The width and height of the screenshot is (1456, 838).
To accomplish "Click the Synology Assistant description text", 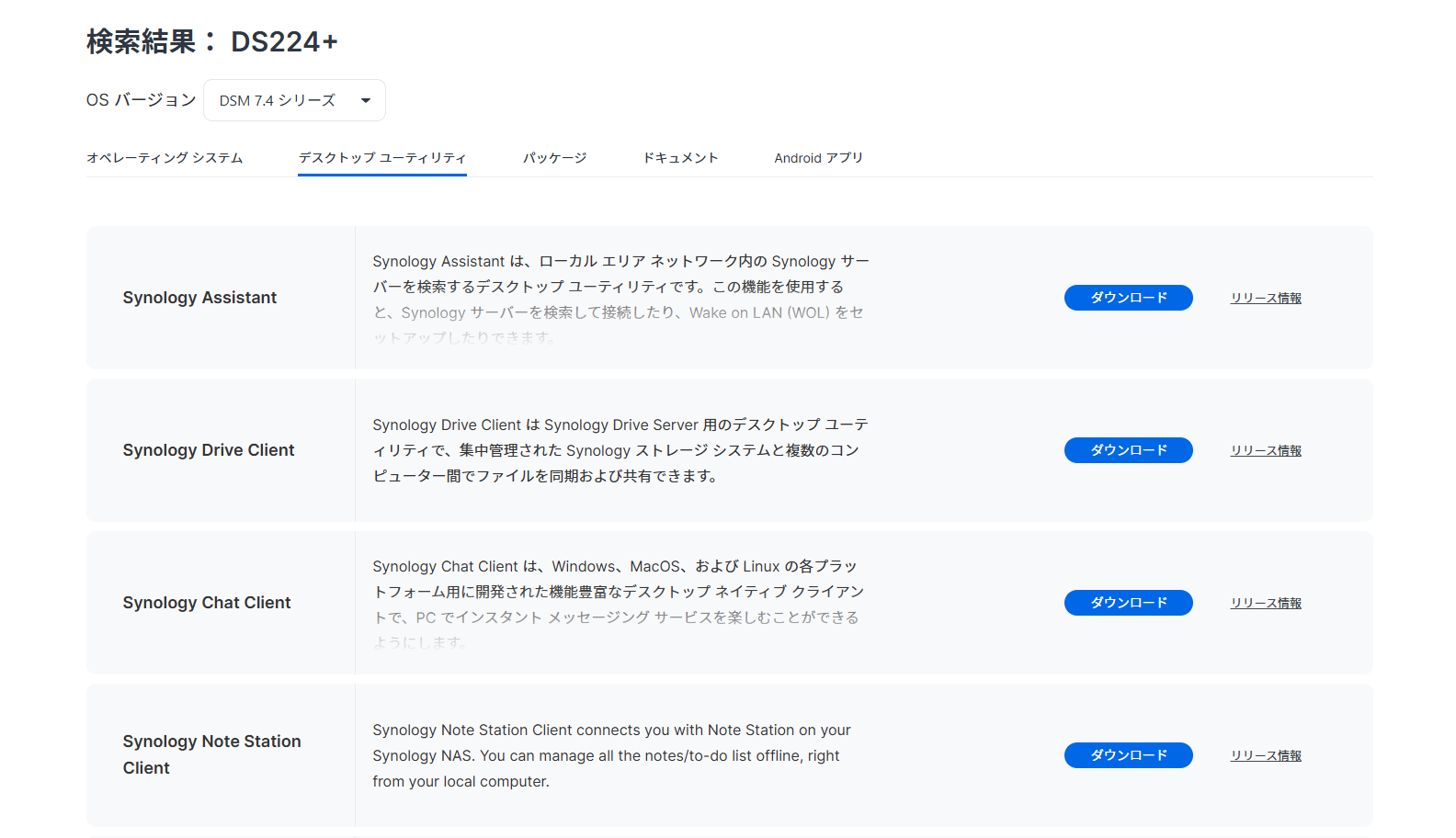I will (x=620, y=300).
